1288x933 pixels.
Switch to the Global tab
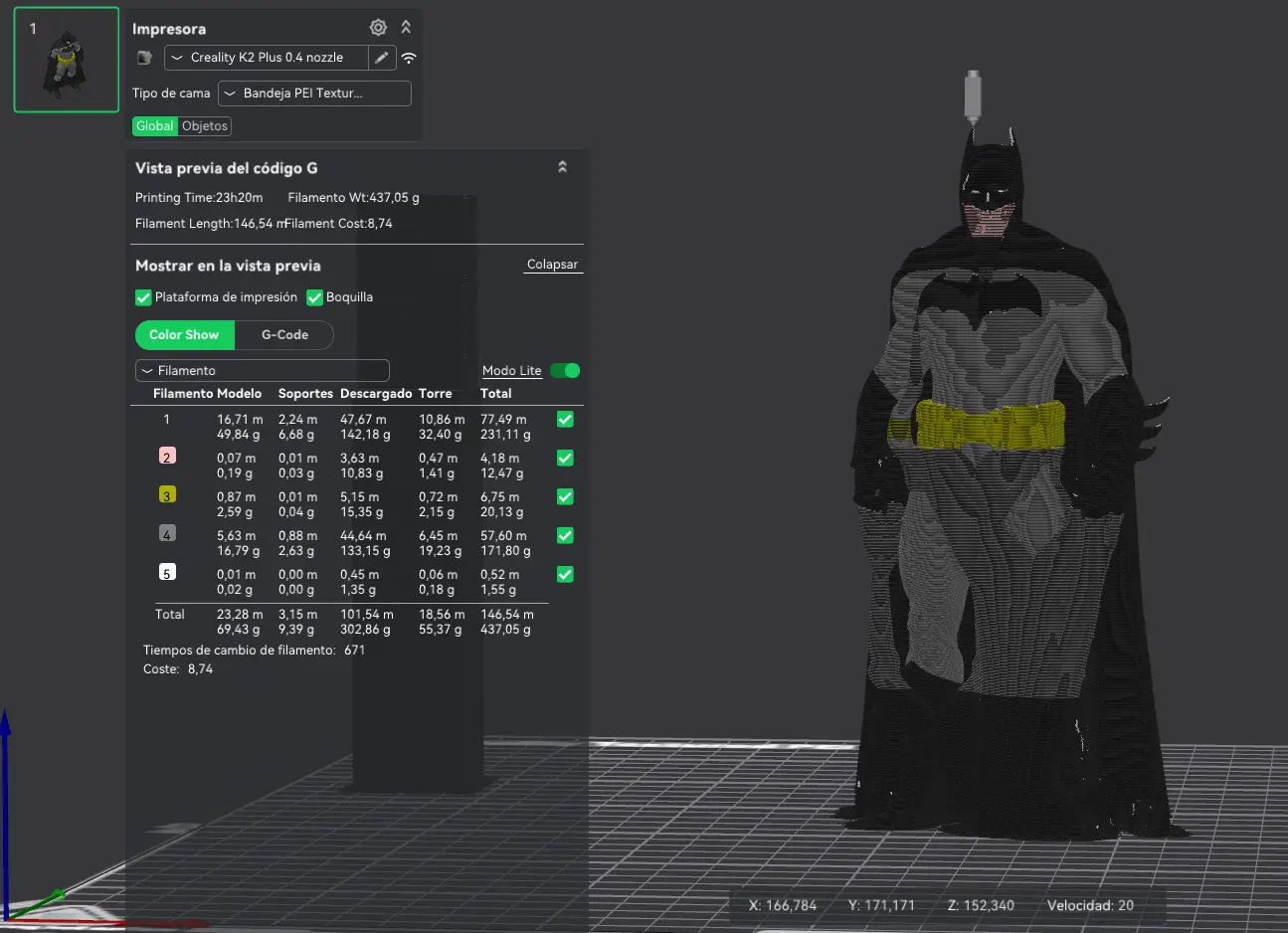[x=155, y=126]
